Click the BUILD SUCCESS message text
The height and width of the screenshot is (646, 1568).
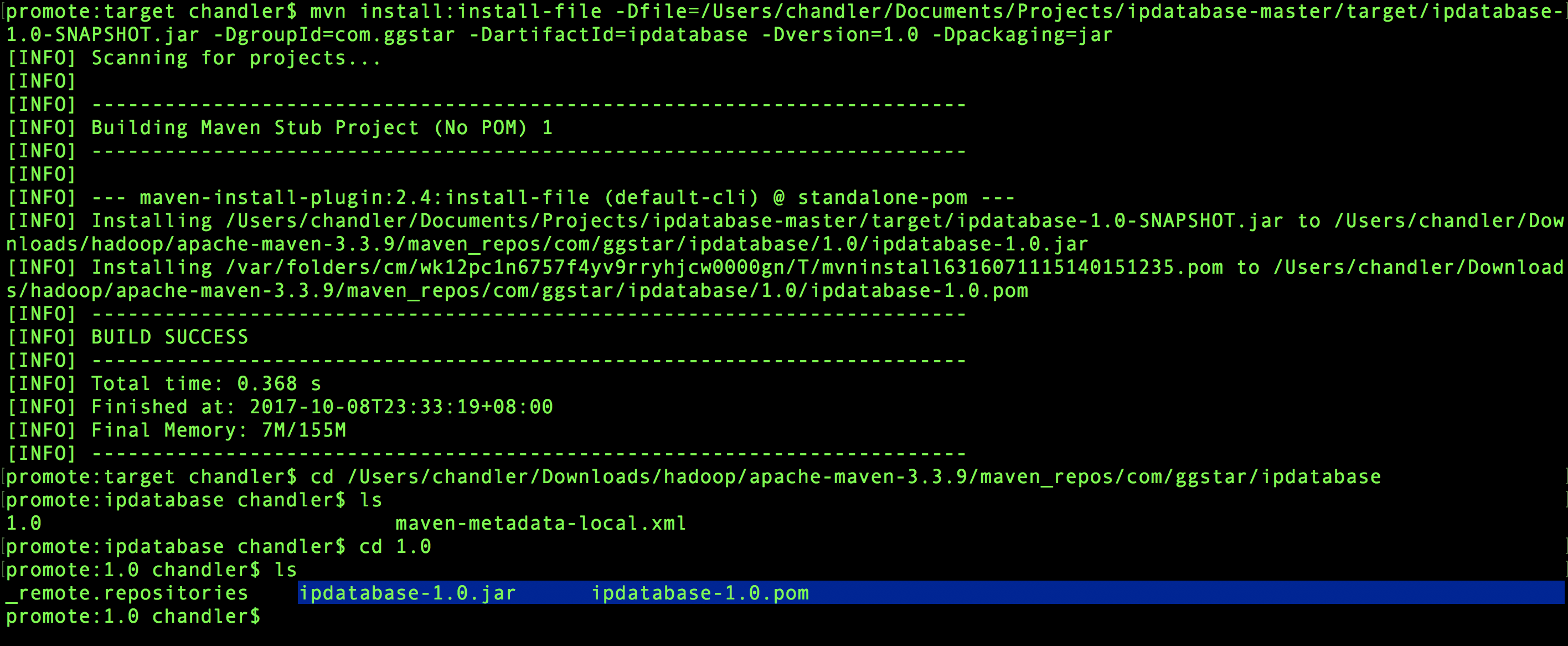(169, 337)
